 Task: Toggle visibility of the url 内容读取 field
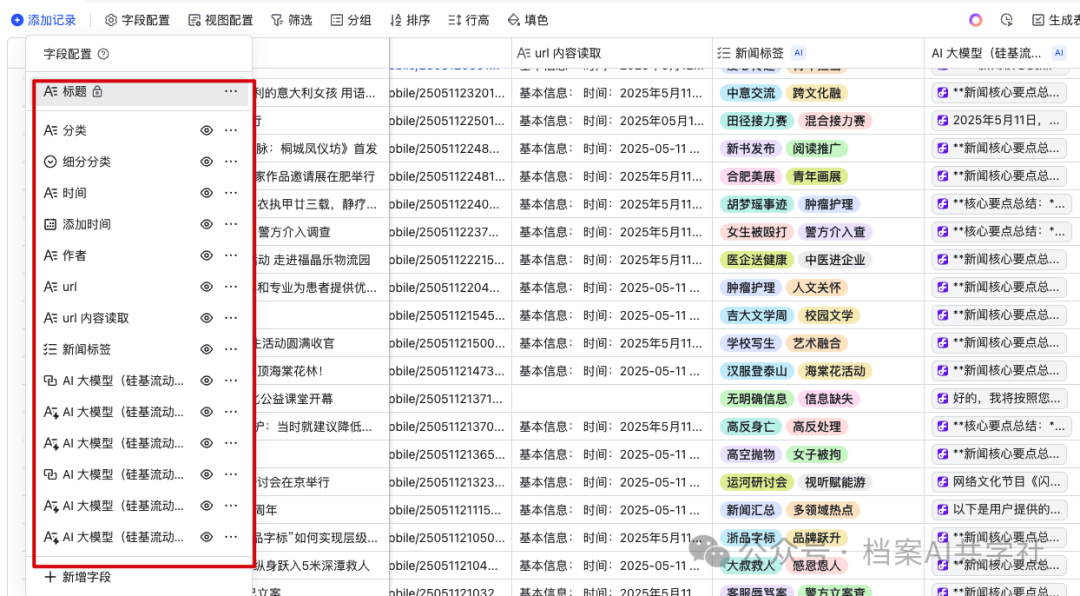pos(206,318)
